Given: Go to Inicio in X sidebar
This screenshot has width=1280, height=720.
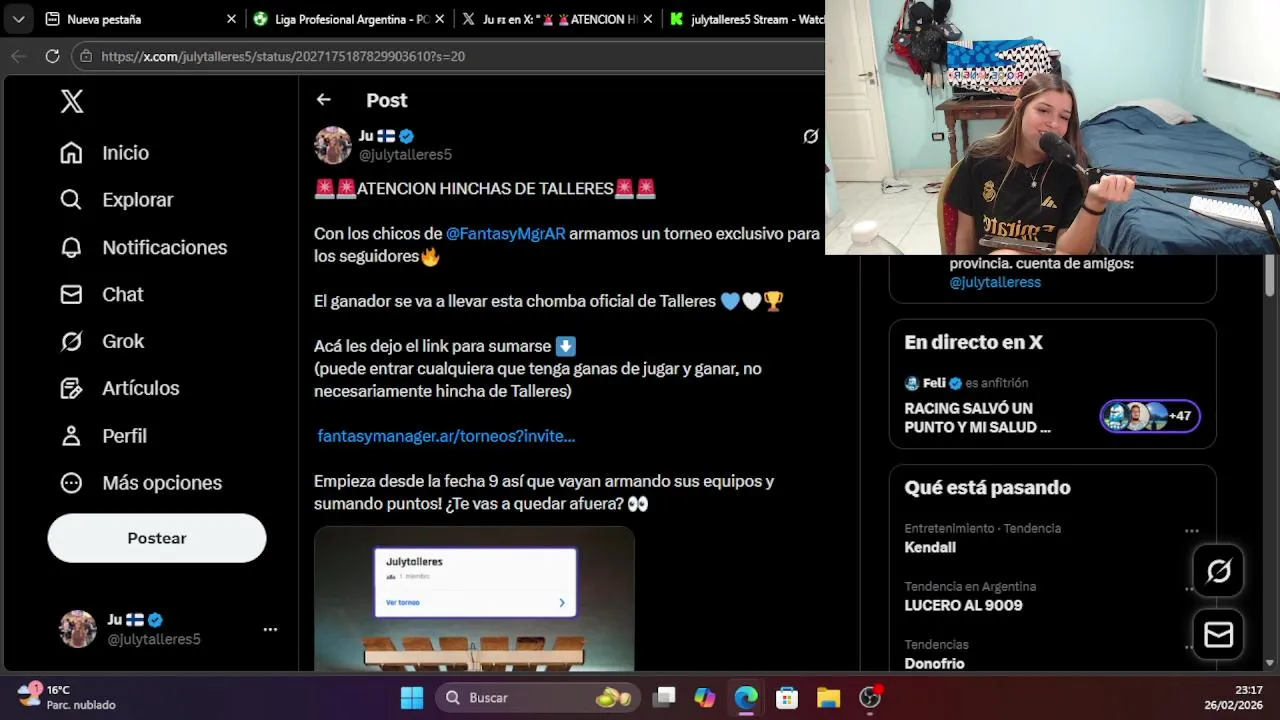Looking at the screenshot, I should (x=104, y=153).
